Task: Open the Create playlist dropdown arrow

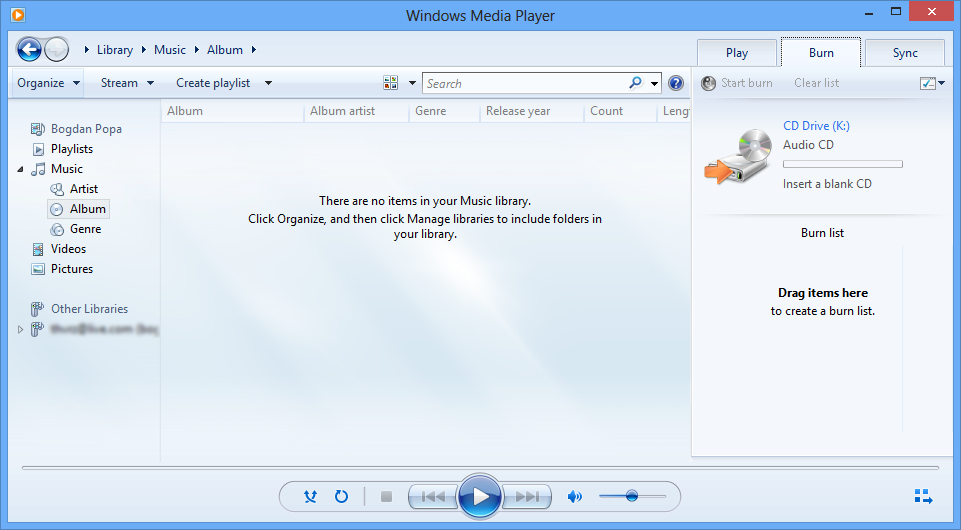Action: click(268, 83)
